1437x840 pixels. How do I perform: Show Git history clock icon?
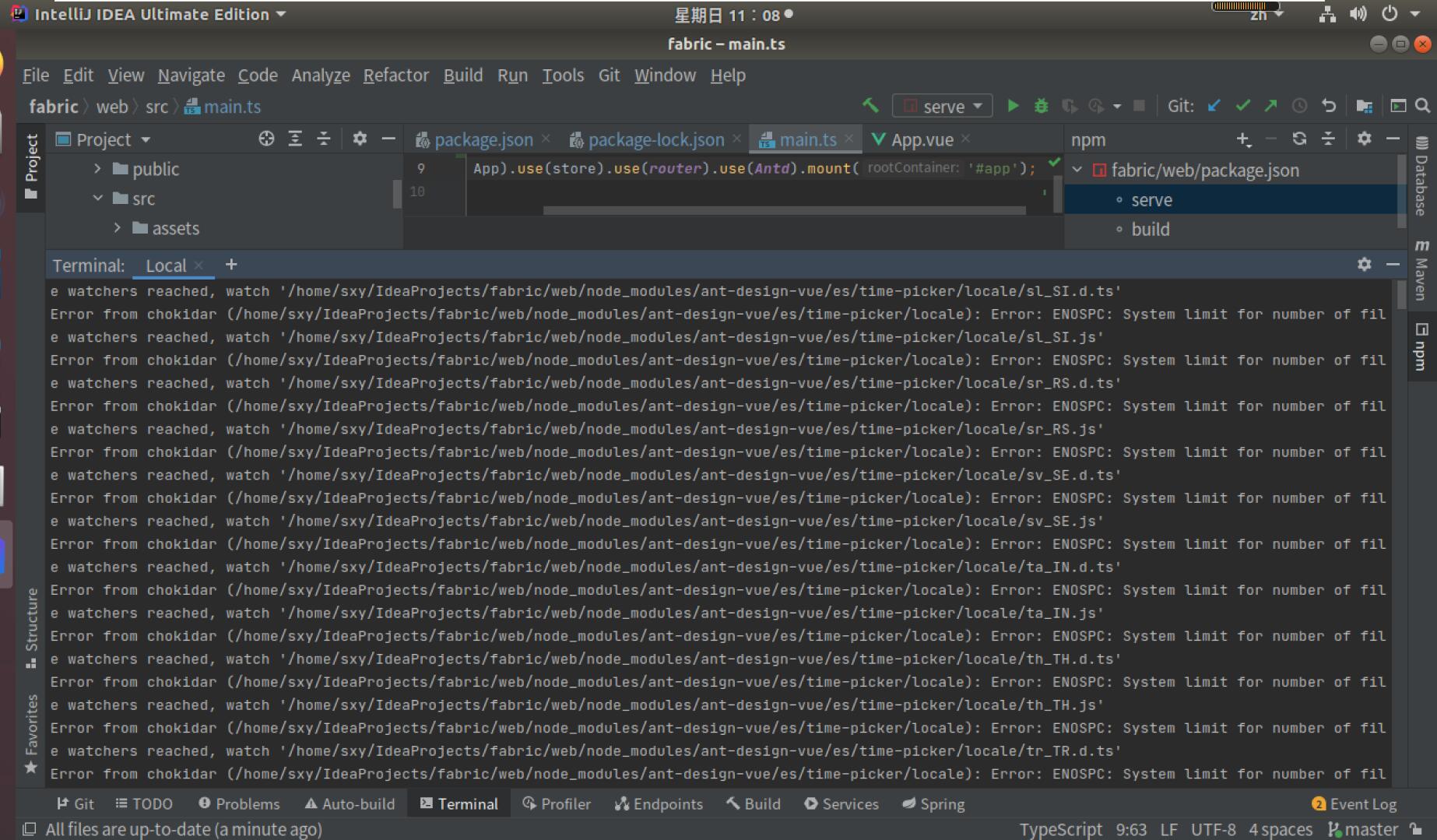click(1299, 106)
